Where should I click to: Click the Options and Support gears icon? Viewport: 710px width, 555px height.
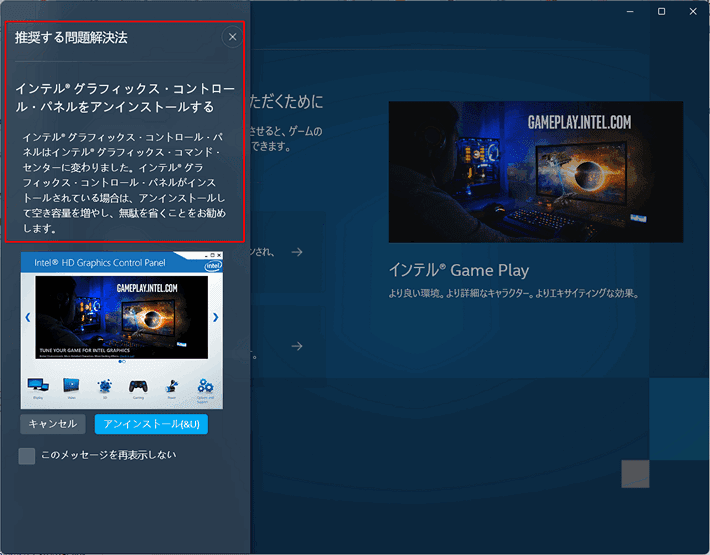tap(205, 386)
